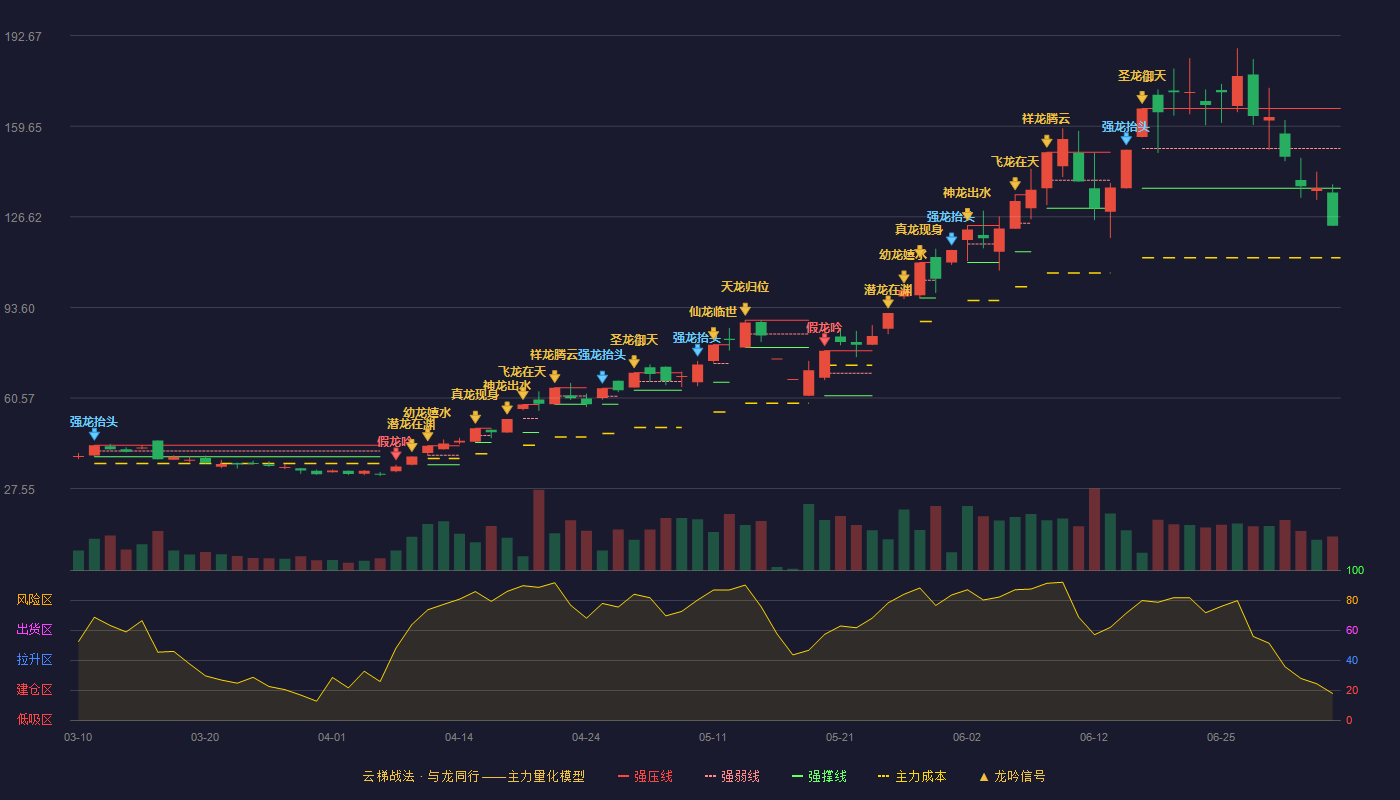
Task: Click the 仙龙临世 gold signal arrow
Action: point(713,334)
